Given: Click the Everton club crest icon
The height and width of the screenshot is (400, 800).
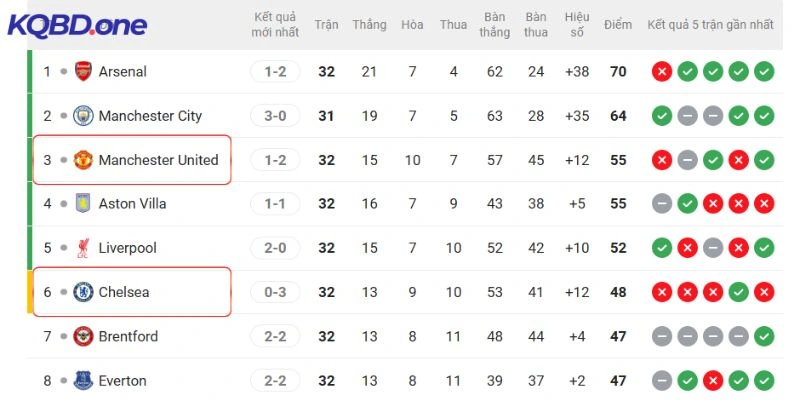Looking at the screenshot, I should 83,380.
